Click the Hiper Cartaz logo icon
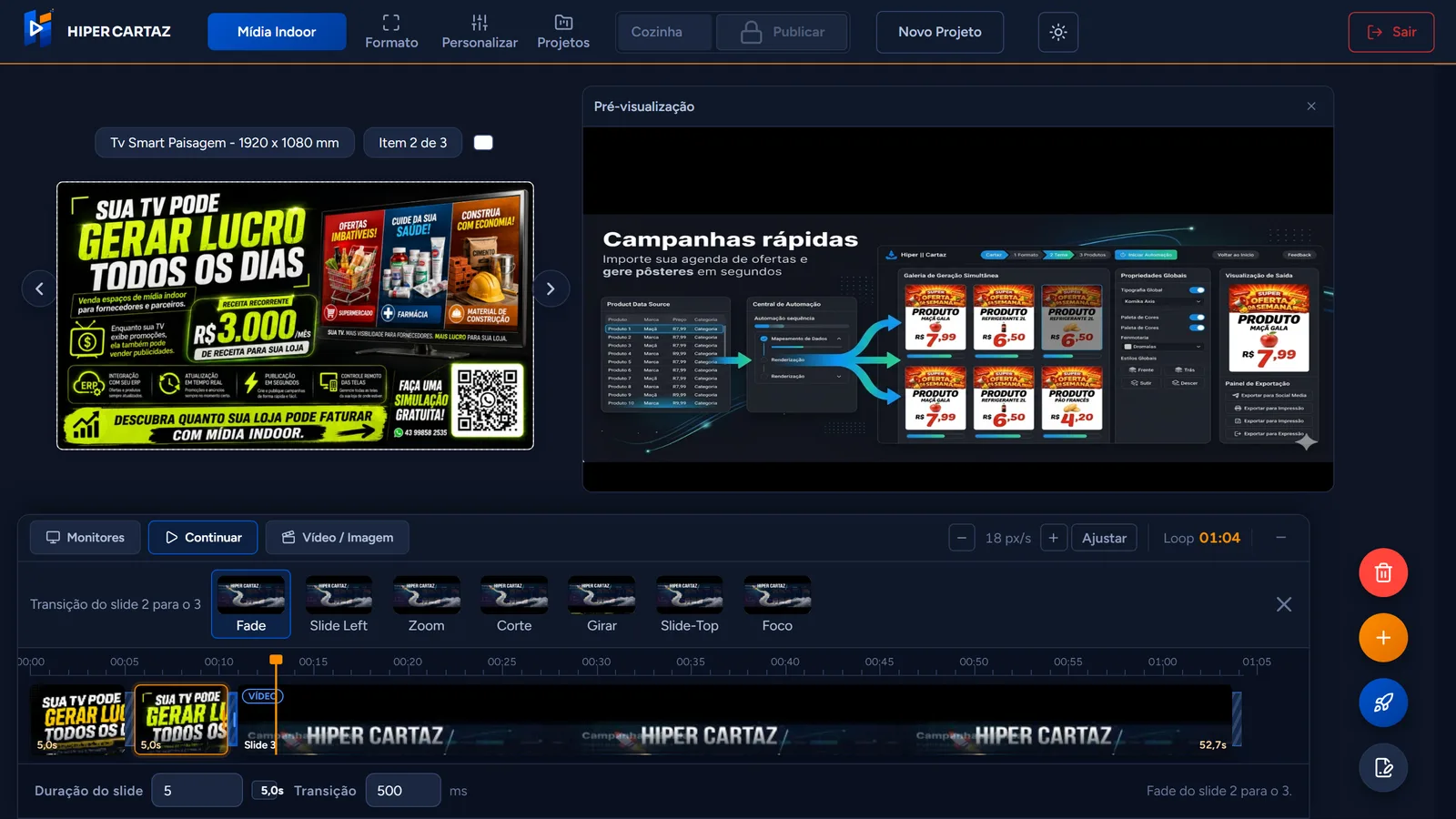 point(38,29)
